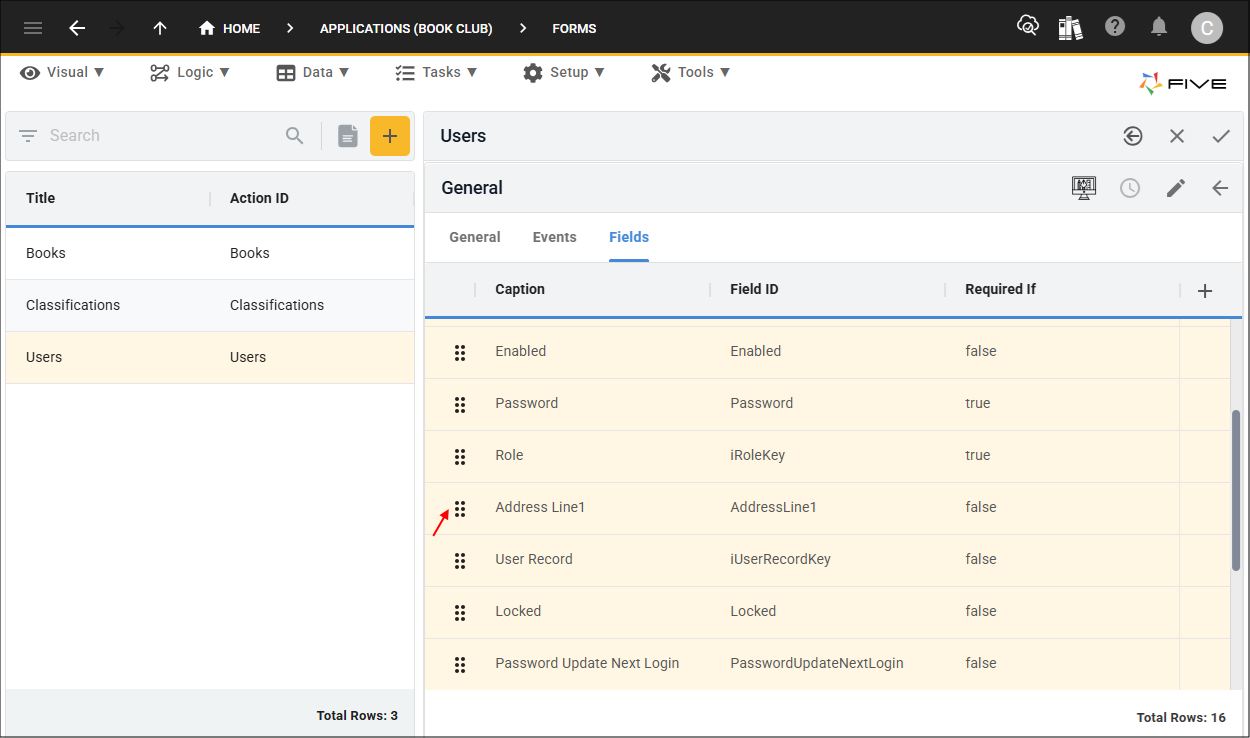The image size is (1250, 738).
Task: Open the Tasks menu
Action: [436, 72]
